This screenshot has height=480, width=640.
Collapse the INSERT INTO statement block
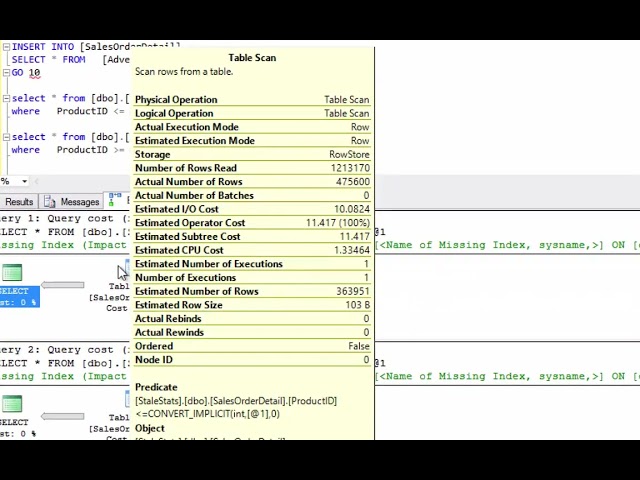[6, 47]
